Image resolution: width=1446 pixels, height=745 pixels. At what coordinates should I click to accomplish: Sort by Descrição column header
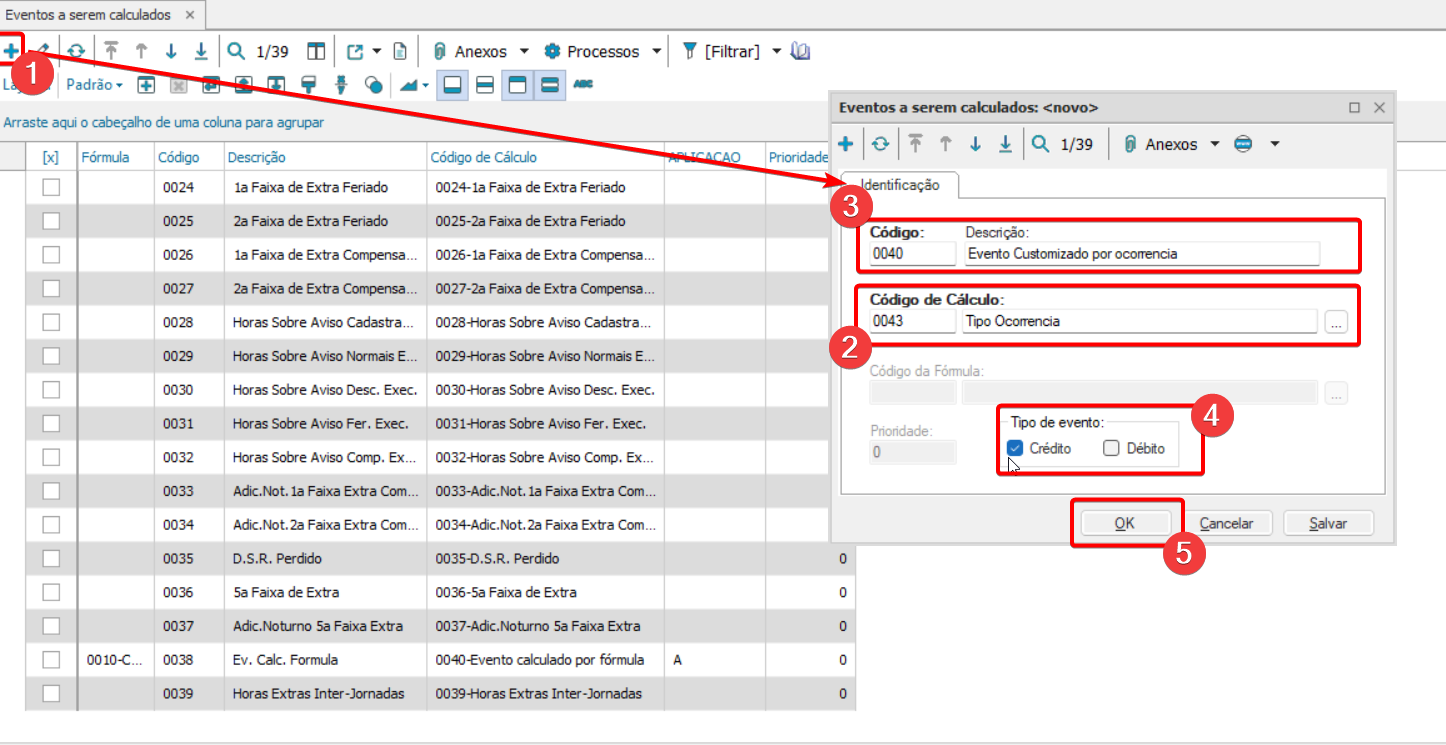pyautogui.click(x=325, y=157)
